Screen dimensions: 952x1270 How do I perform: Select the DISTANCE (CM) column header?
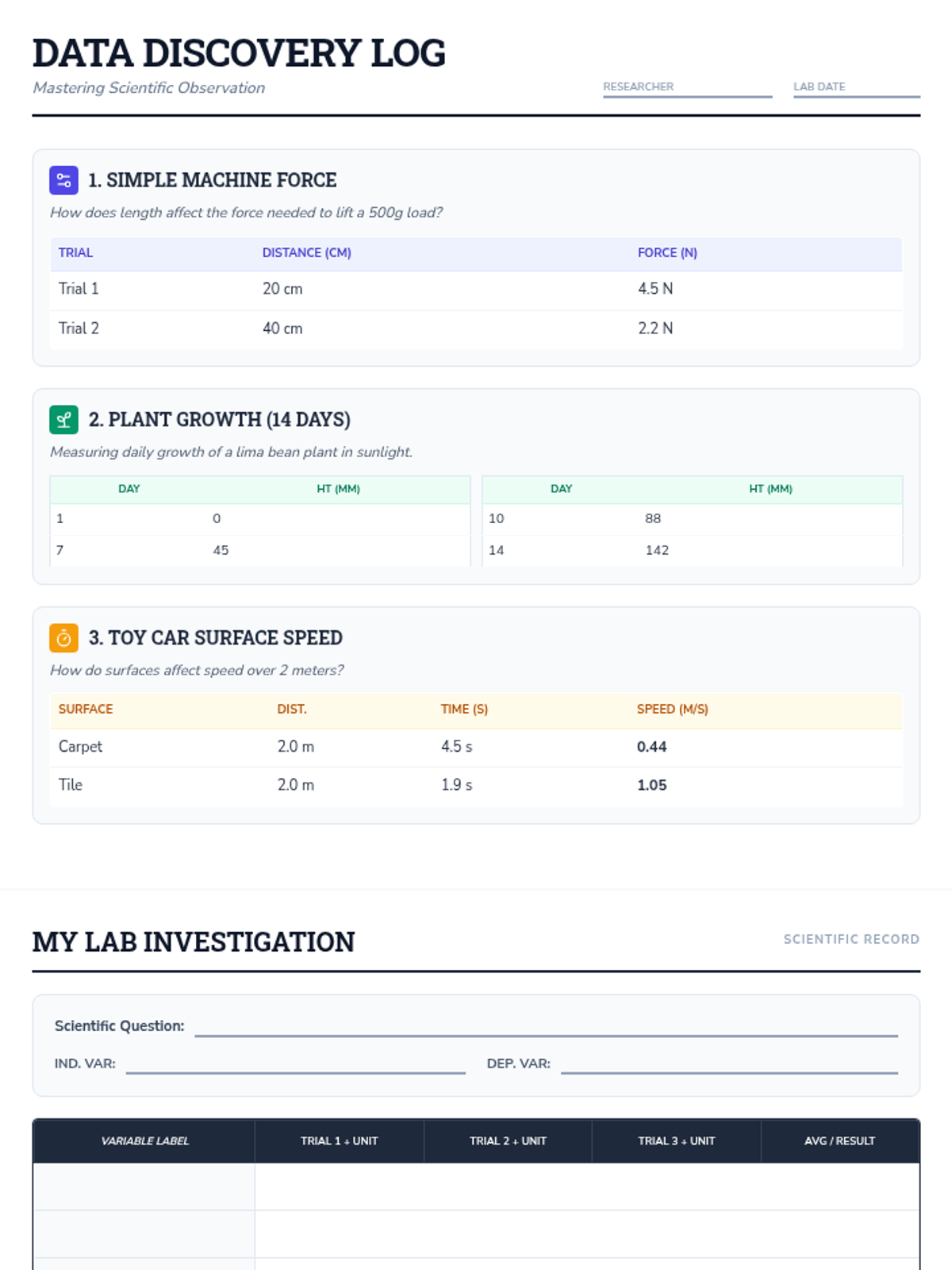click(x=306, y=252)
